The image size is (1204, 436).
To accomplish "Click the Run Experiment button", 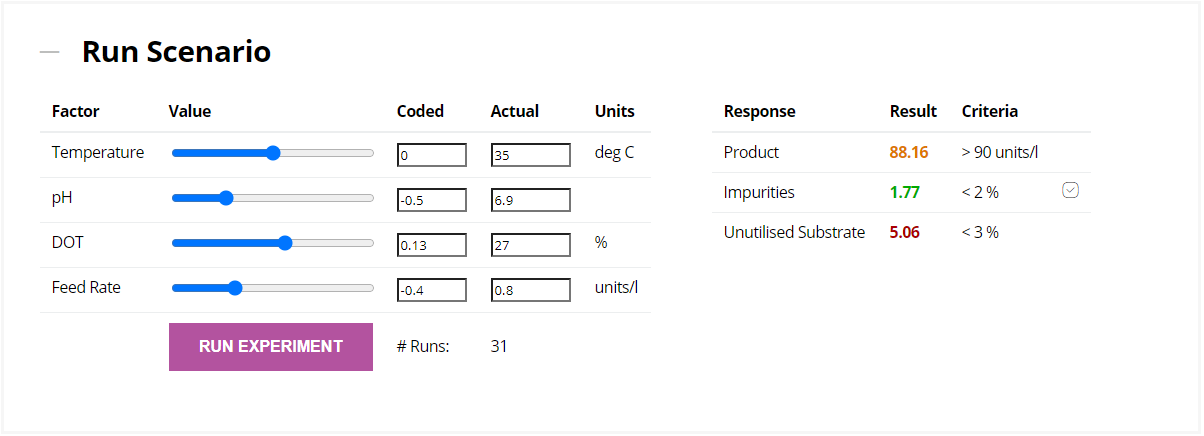I will 271,347.
